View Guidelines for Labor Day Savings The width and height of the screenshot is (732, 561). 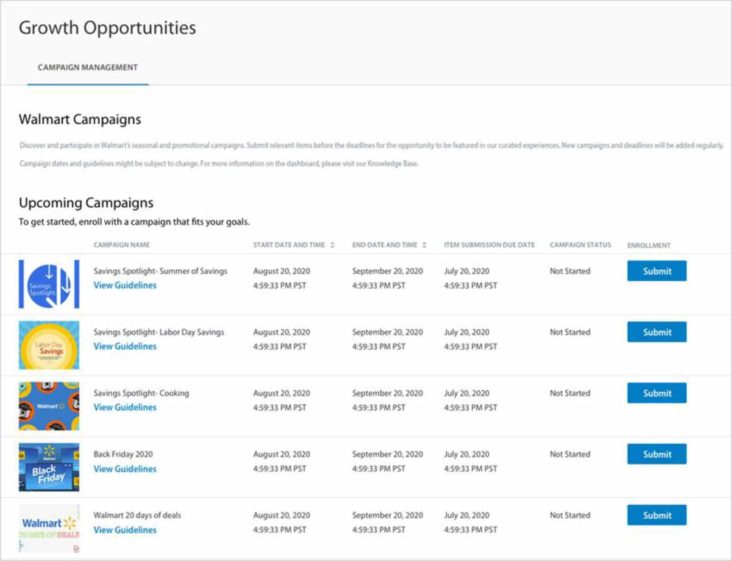point(125,346)
